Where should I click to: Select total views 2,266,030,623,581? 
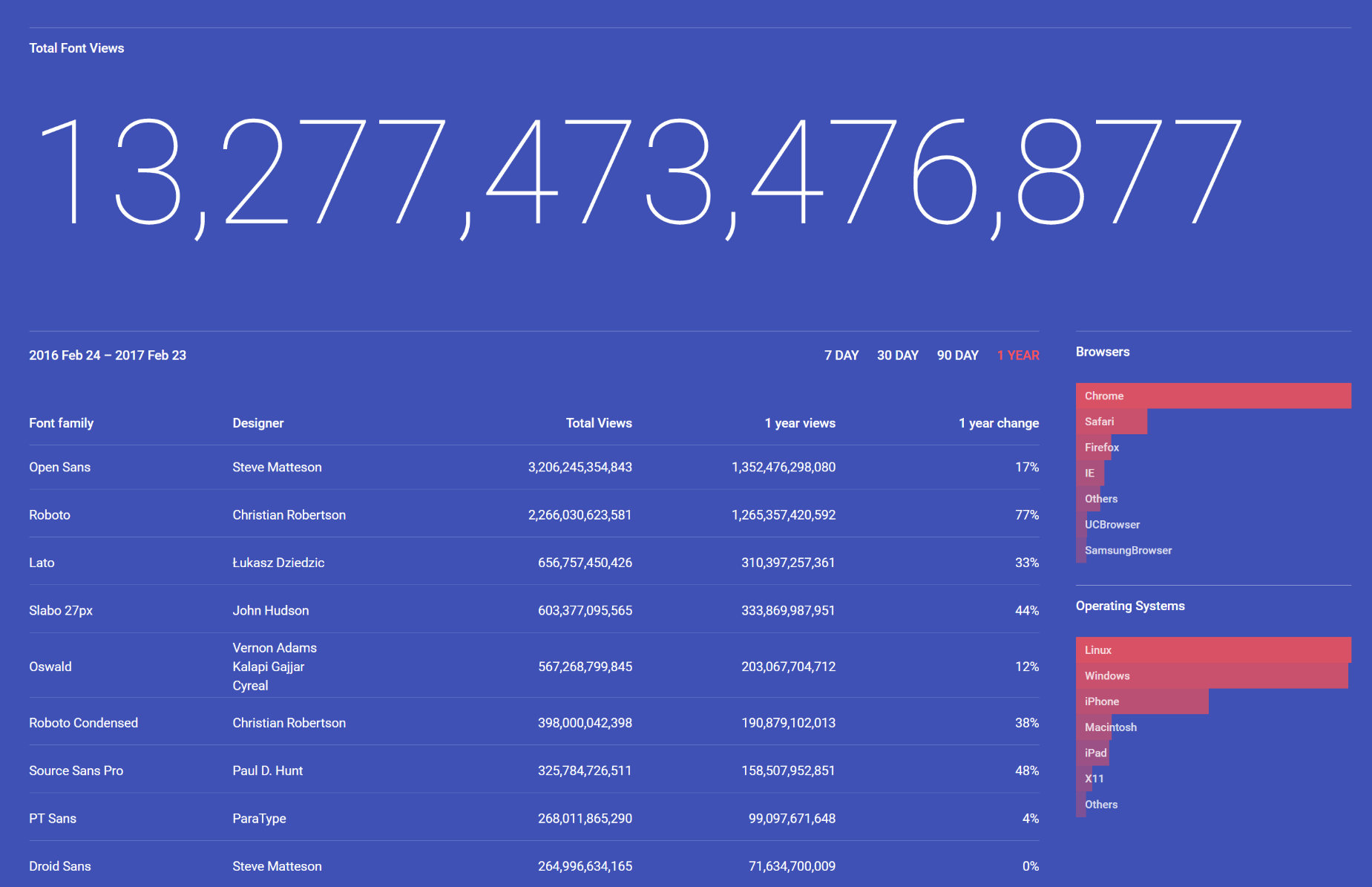point(580,515)
